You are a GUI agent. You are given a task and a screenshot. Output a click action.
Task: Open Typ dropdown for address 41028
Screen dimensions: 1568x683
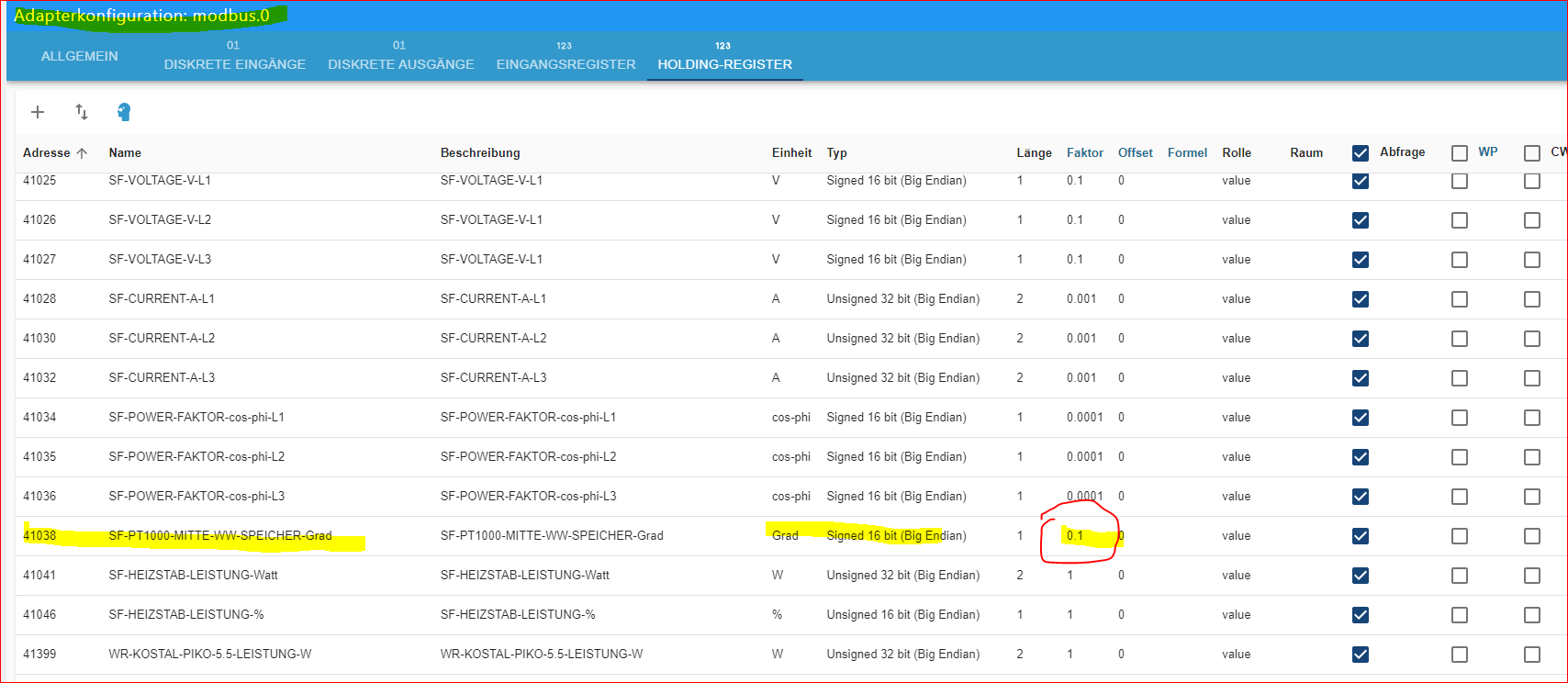coord(902,298)
